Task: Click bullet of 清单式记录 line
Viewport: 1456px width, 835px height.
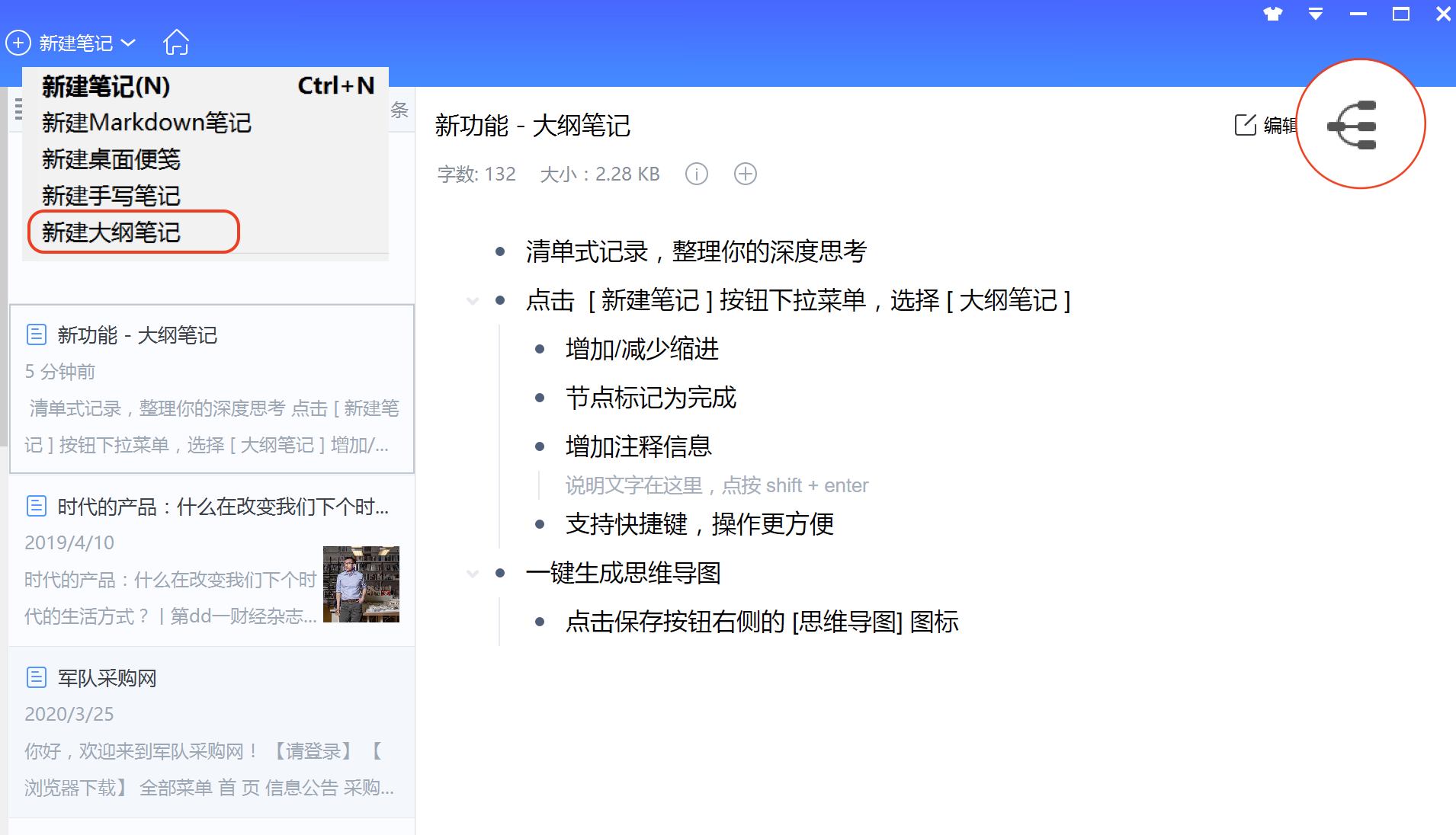Action: click(x=500, y=251)
